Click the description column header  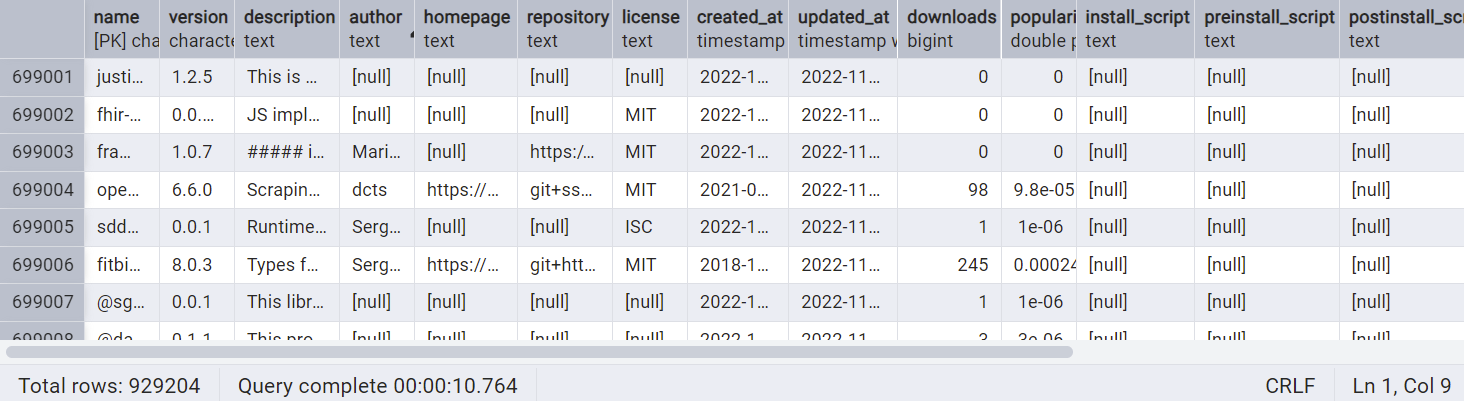[x=289, y=28]
